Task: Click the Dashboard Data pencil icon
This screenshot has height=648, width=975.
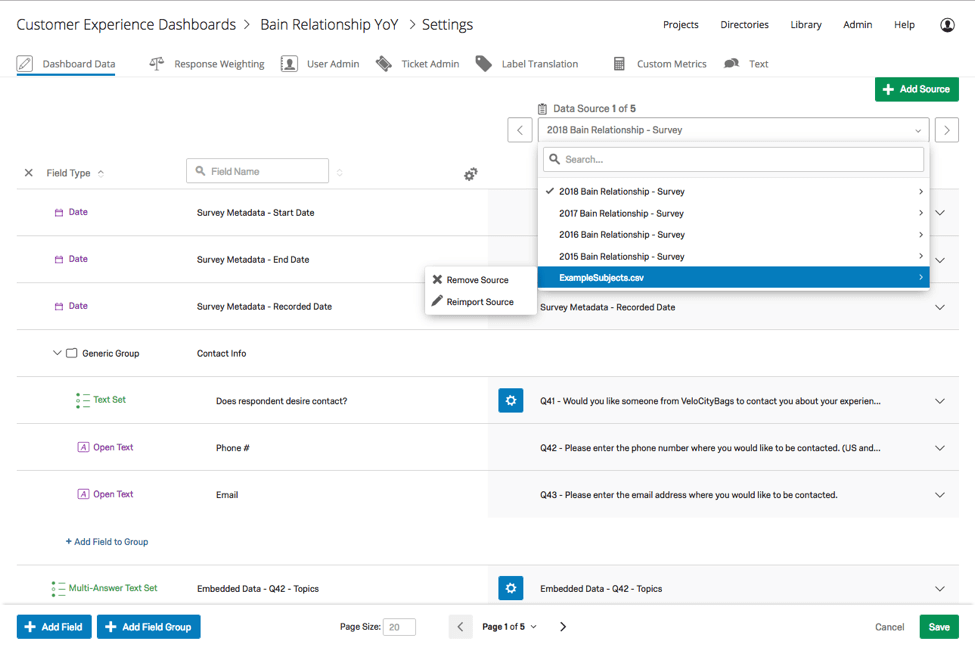Action: point(25,63)
